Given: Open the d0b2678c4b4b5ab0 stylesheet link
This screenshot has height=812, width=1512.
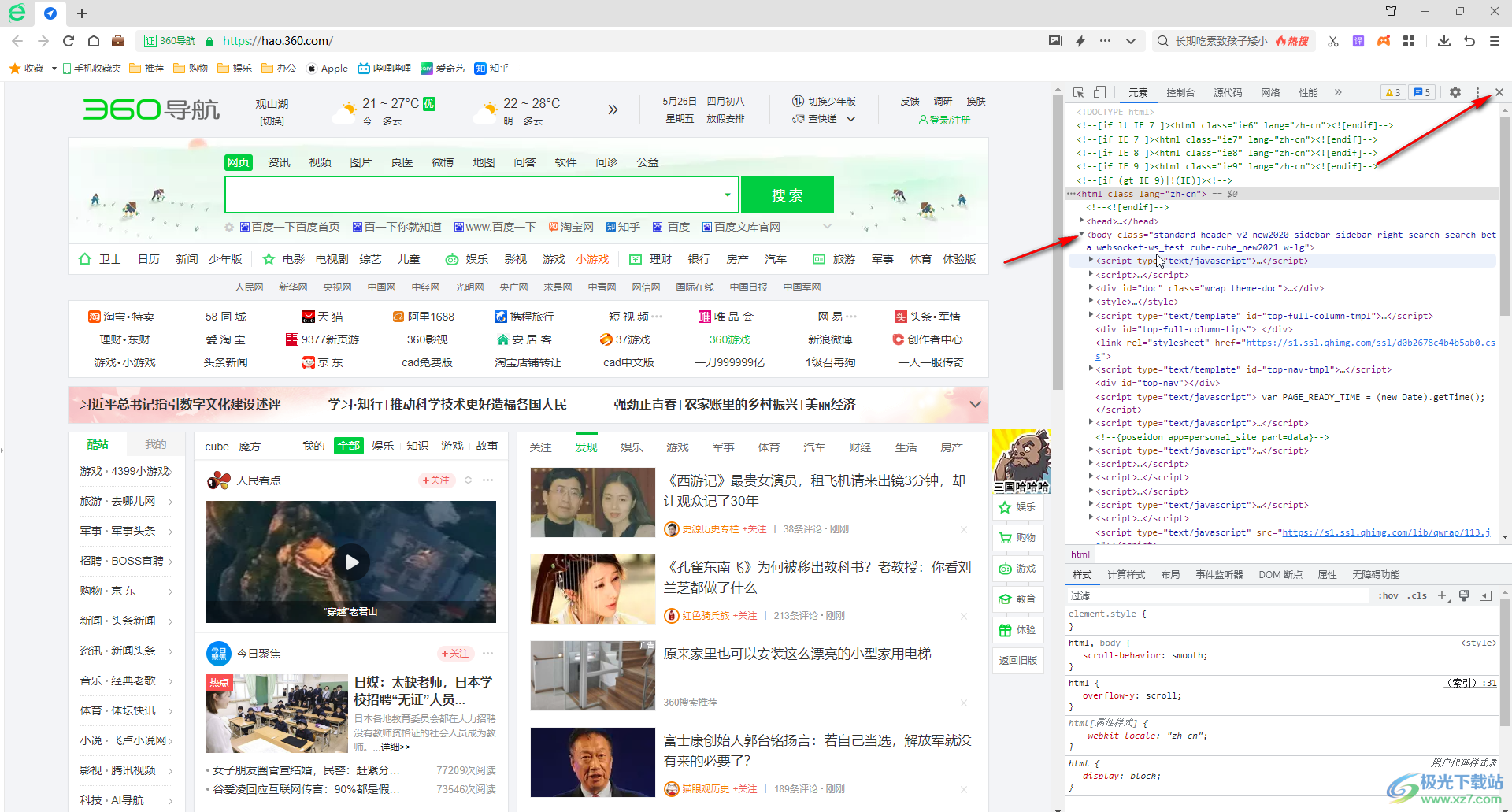Looking at the screenshot, I should pyautogui.click(x=1370, y=343).
